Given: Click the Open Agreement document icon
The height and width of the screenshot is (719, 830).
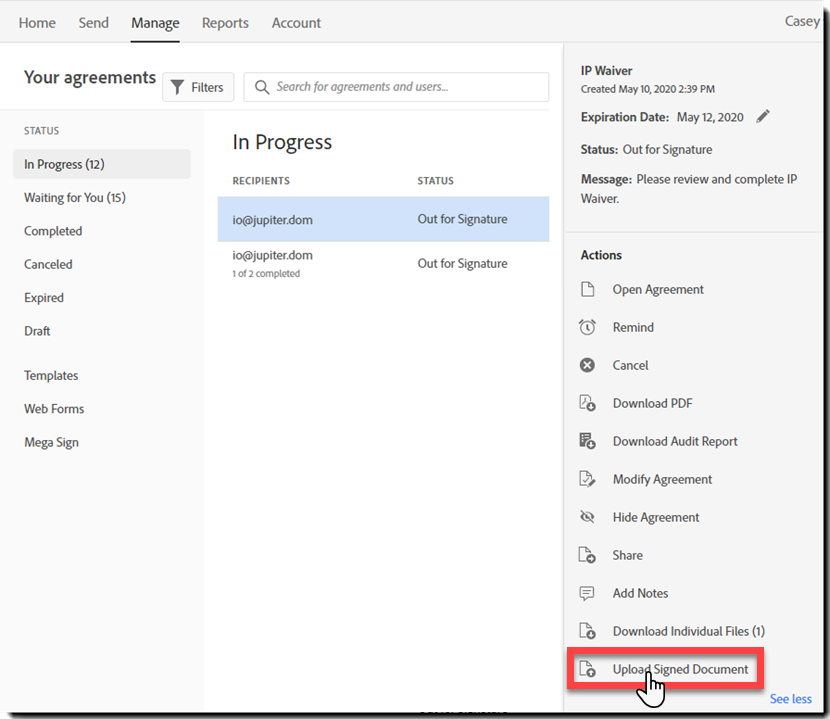Looking at the screenshot, I should pyautogui.click(x=588, y=289).
